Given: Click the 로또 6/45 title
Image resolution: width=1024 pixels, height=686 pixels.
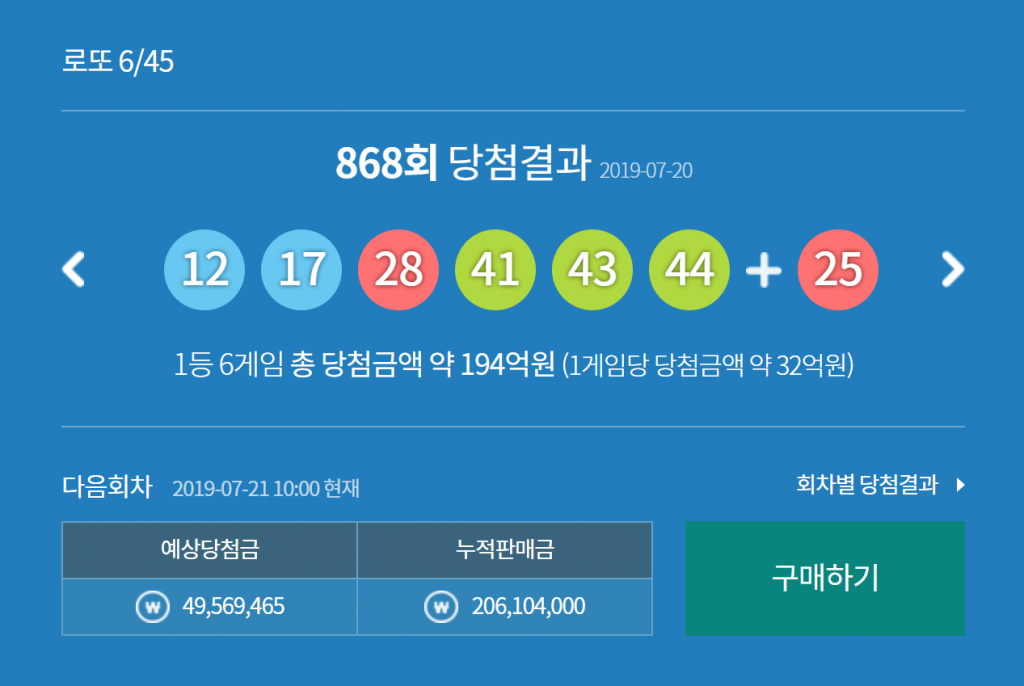Looking at the screenshot, I should click(118, 62).
